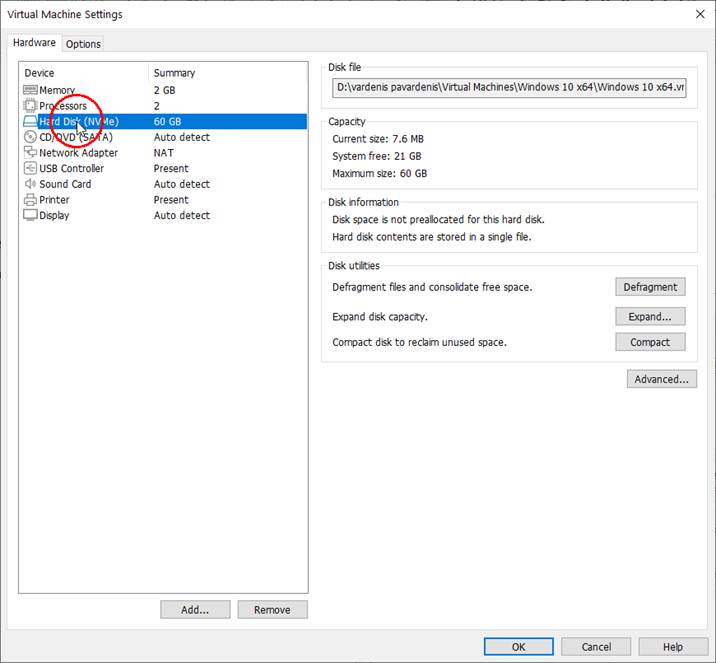Open Help for virtual machine settings

(x=673, y=647)
